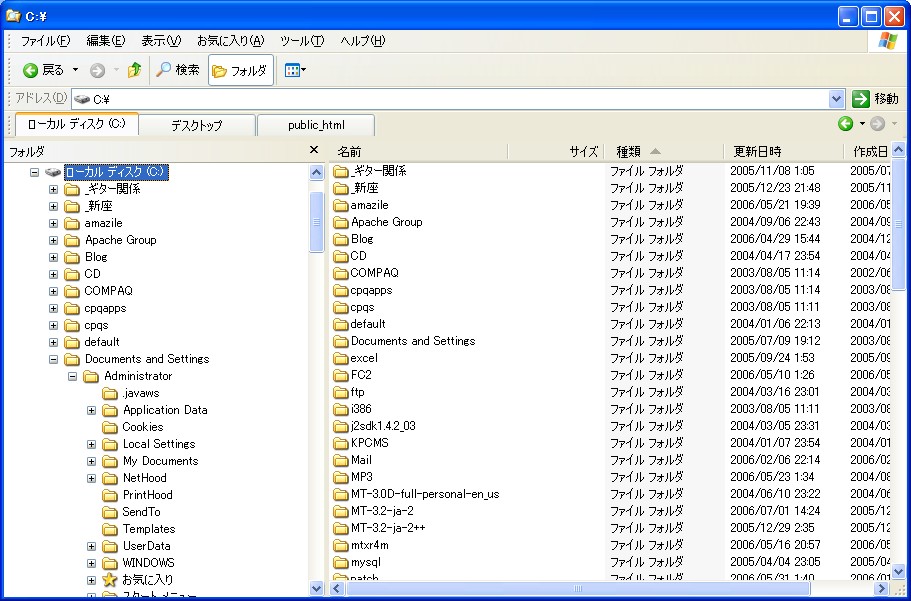Select the お気に入り favorites star icon
This screenshot has height=601, width=911.
[x=110, y=579]
